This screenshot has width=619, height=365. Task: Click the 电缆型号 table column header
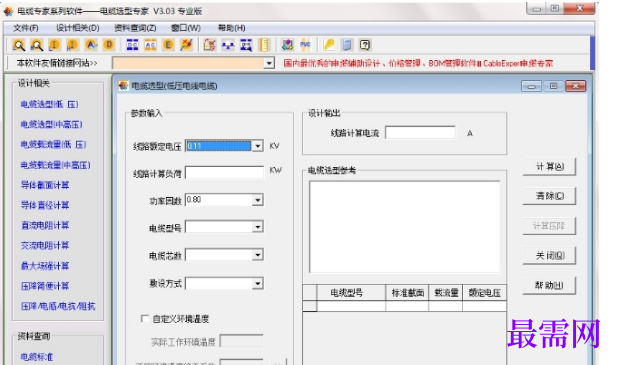pos(351,293)
